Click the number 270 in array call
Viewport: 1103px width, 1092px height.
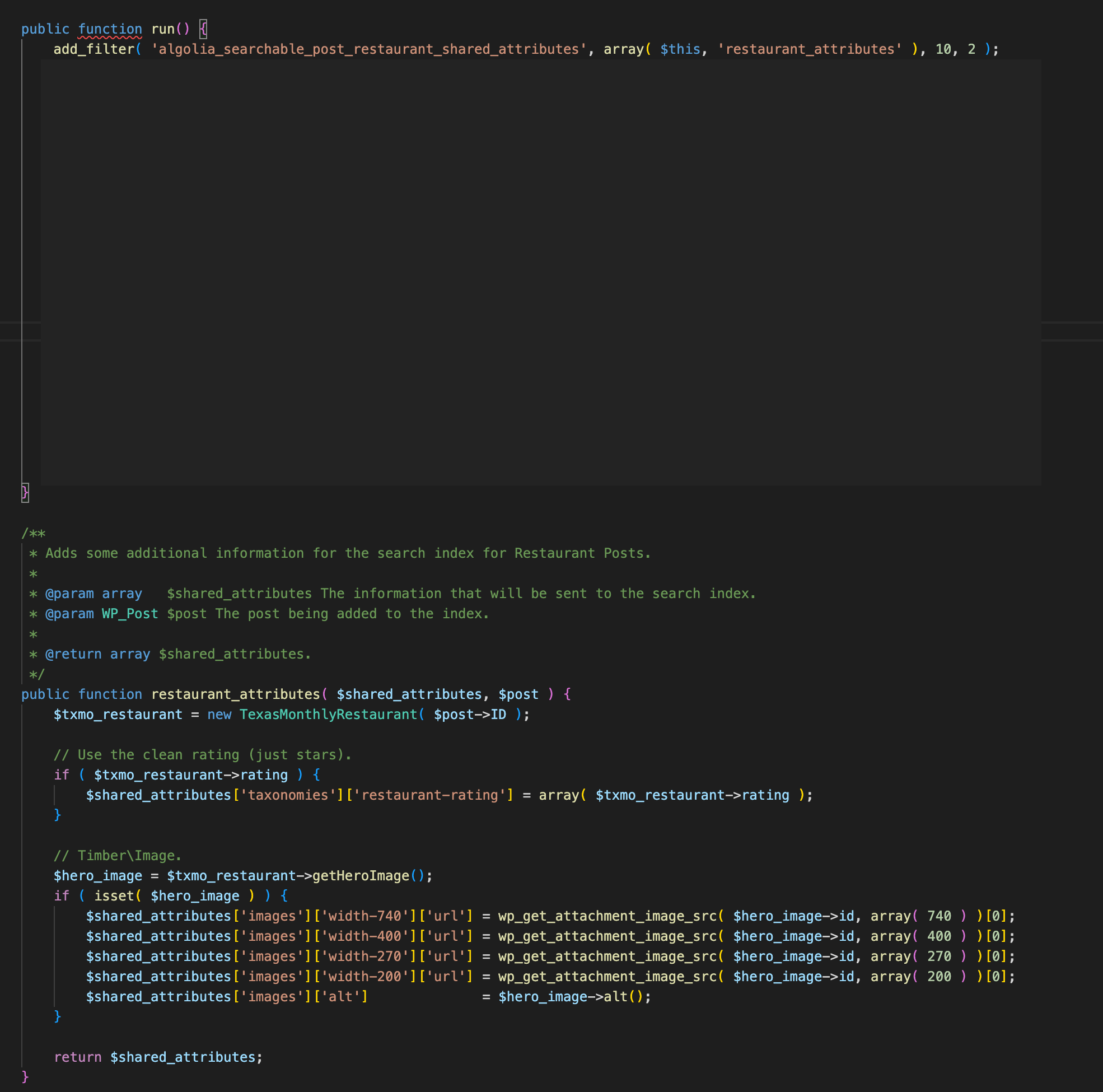tap(938, 956)
